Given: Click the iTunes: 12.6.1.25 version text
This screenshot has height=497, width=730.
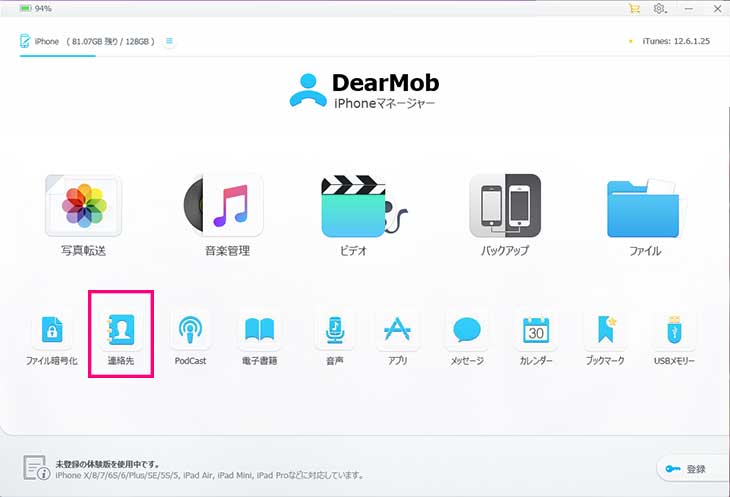Looking at the screenshot, I should click(676, 41).
